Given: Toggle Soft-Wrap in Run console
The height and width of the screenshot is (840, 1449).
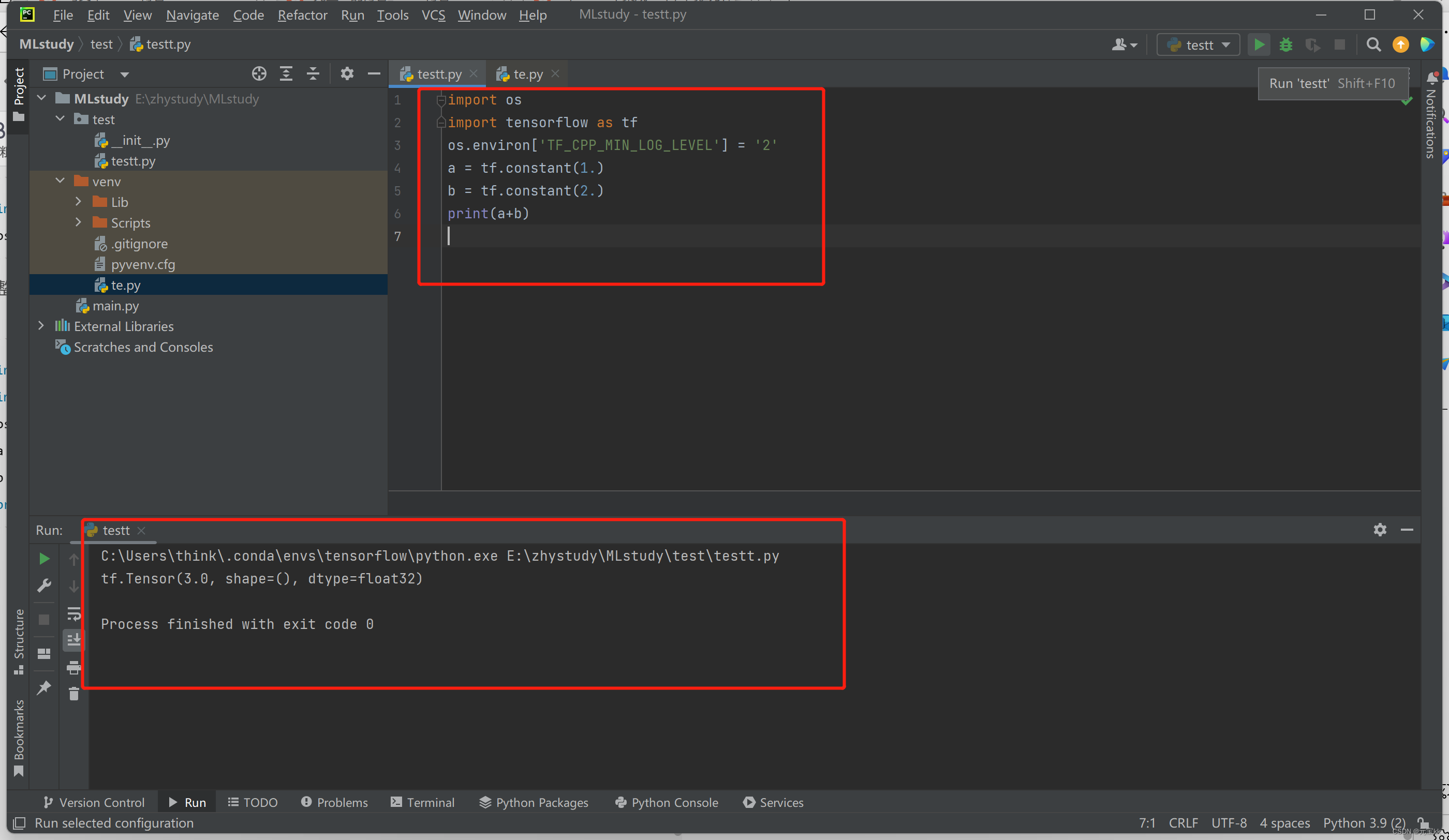Looking at the screenshot, I should 73,613.
